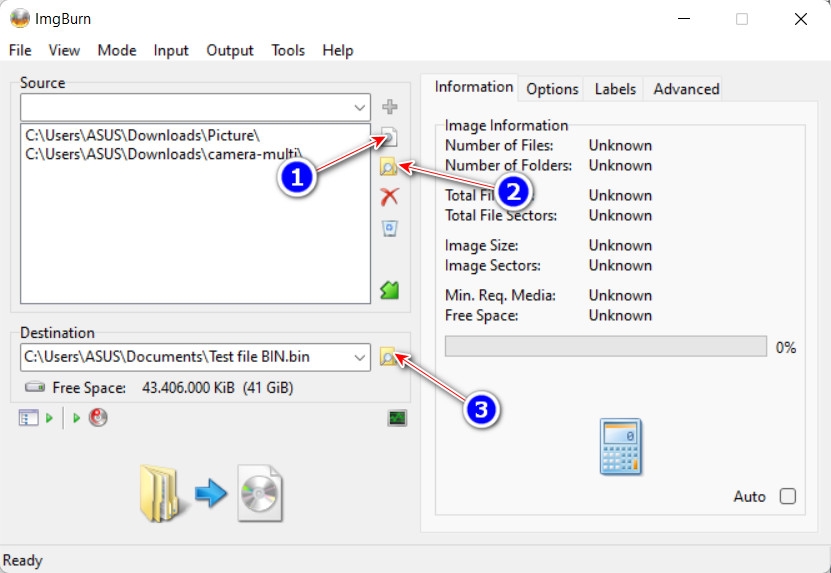Click the green play arrow beside queue icon
This screenshot has width=831, height=573.
(x=49, y=418)
